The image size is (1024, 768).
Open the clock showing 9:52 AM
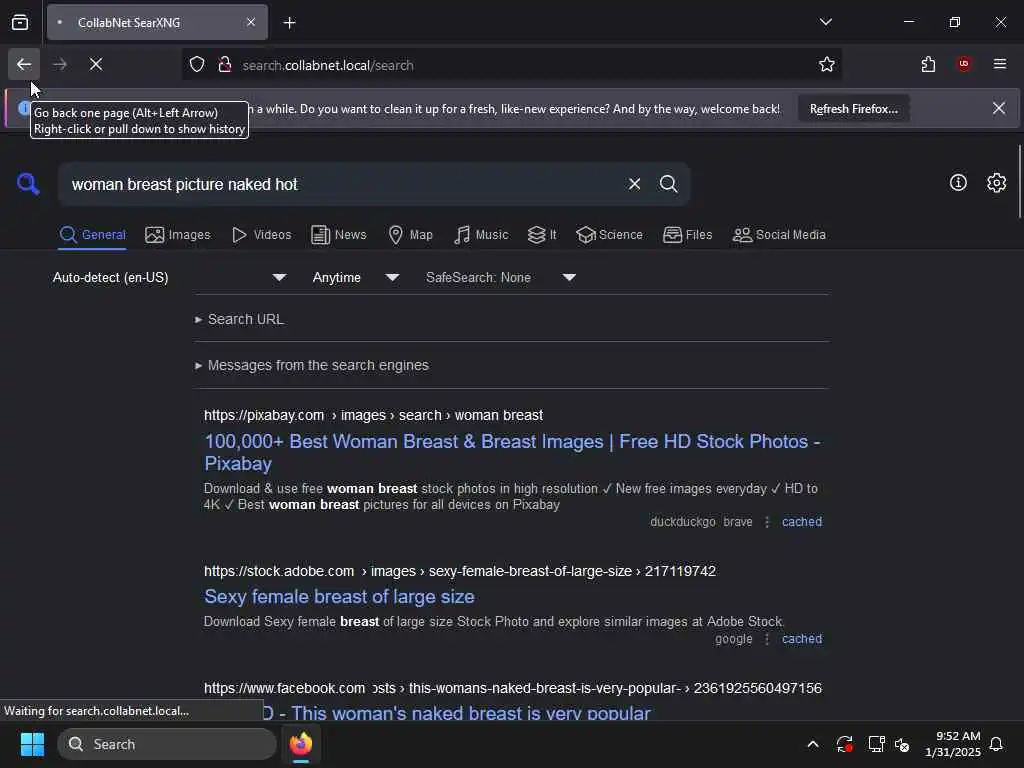tap(953, 744)
